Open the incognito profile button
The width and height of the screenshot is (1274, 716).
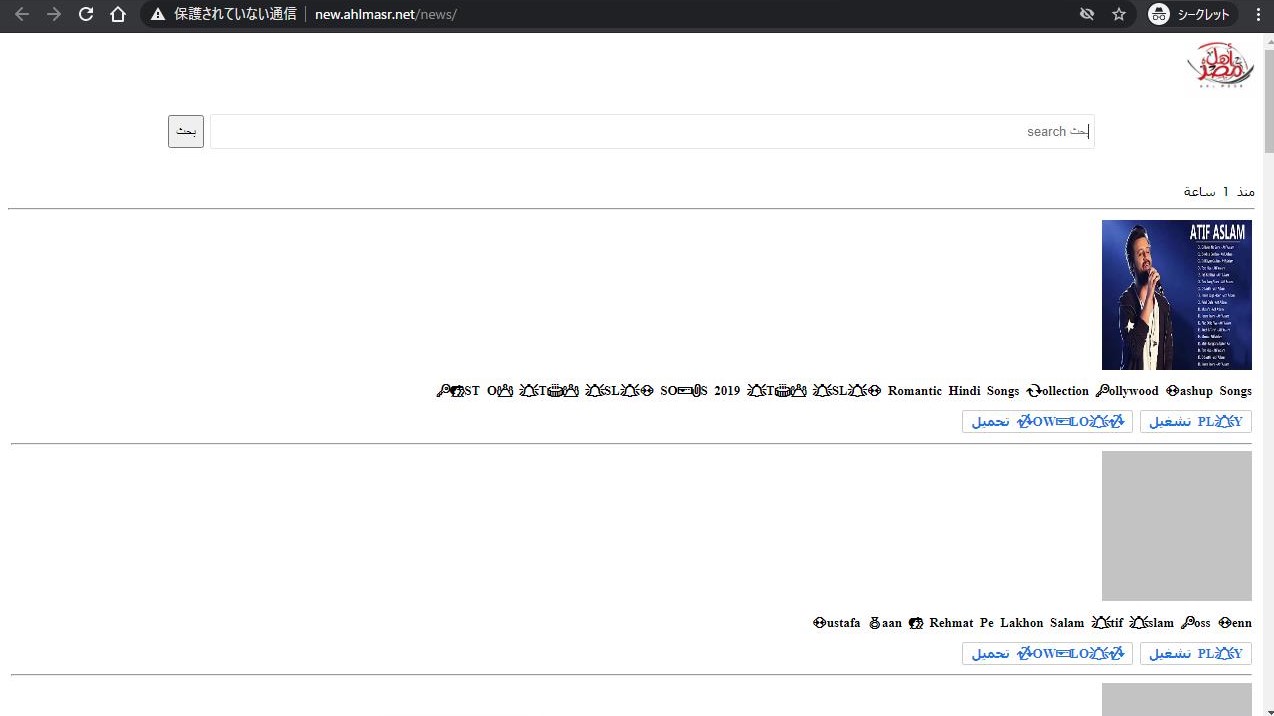[1190, 14]
